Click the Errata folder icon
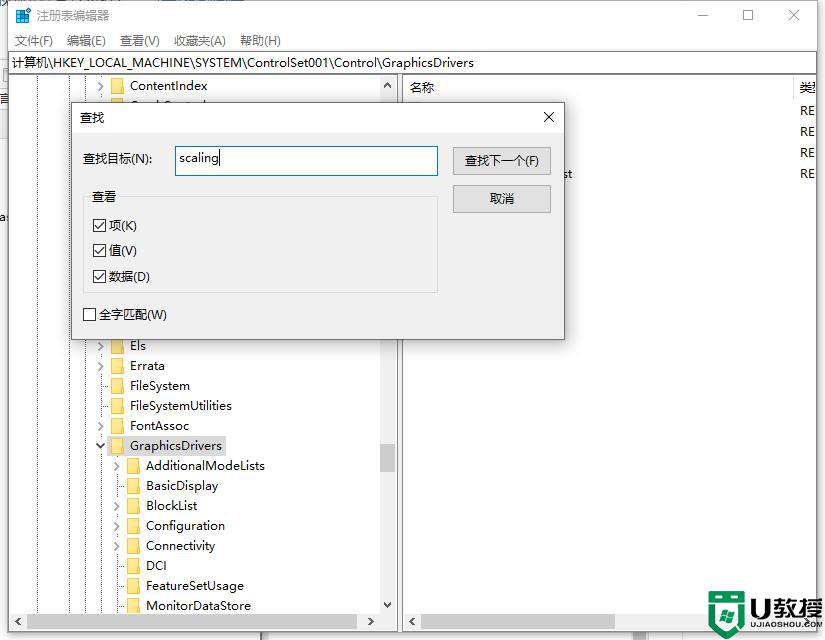Image resolution: width=825 pixels, height=640 pixels. (117, 366)
